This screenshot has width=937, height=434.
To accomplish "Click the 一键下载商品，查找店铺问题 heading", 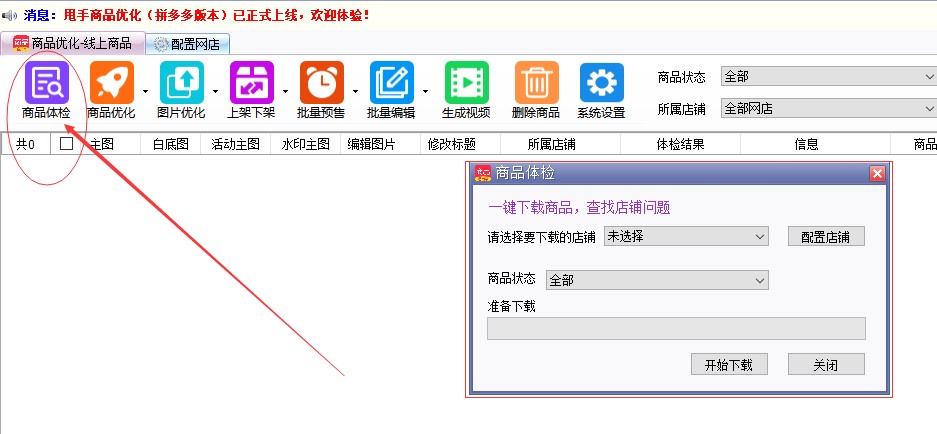I will click(x=579, y=207).
